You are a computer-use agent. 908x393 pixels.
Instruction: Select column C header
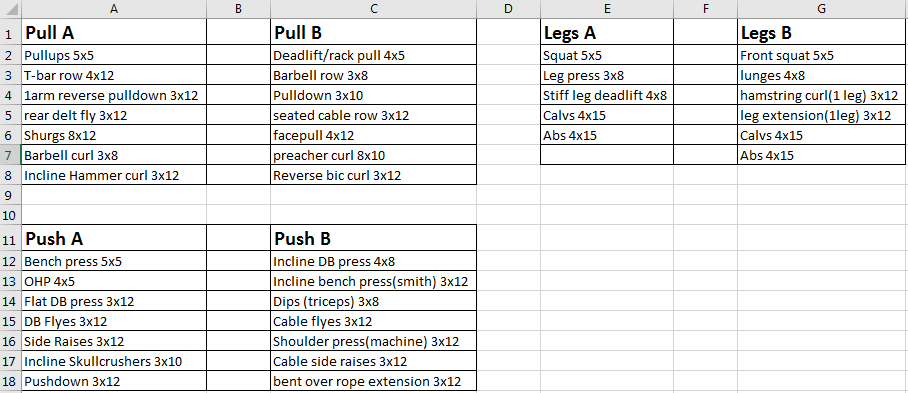[x=374, y=9]
